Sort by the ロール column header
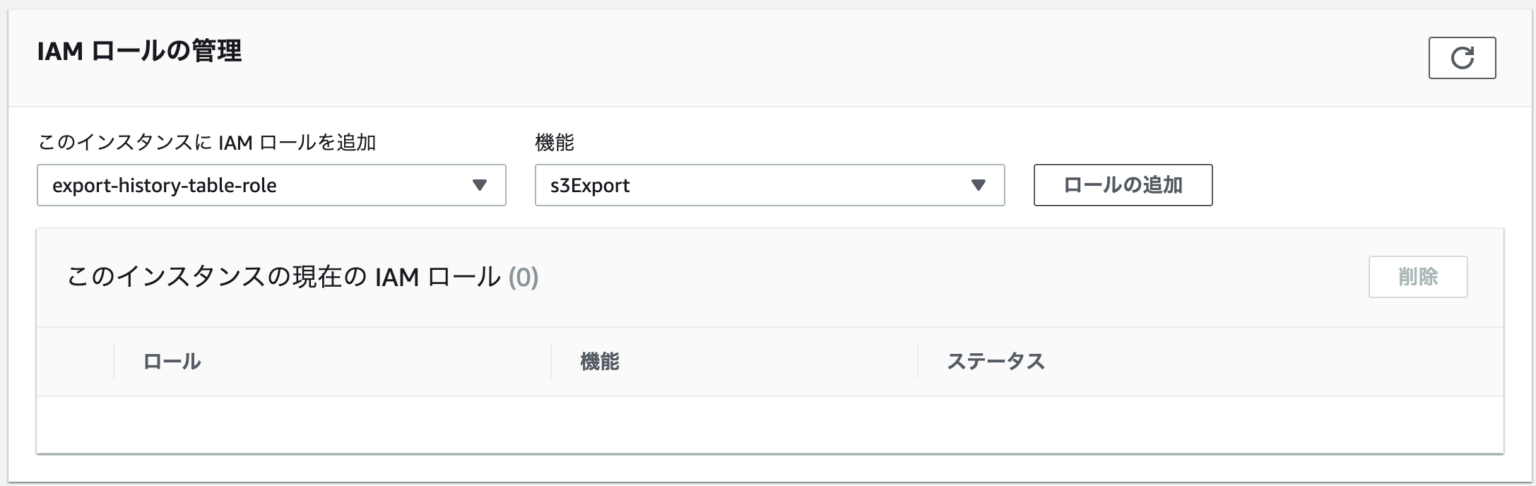The width and height of the screenshot is (1536, 486). point(172,361)
